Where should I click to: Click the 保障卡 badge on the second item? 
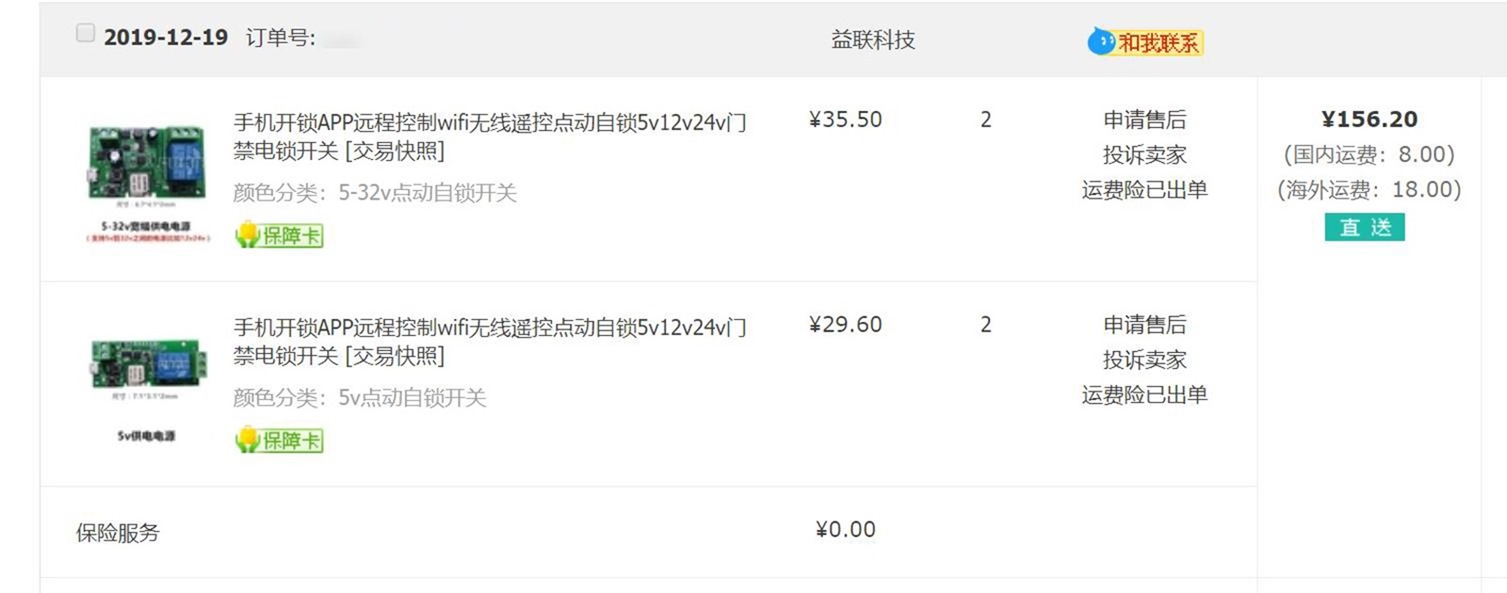pos(279,440)
